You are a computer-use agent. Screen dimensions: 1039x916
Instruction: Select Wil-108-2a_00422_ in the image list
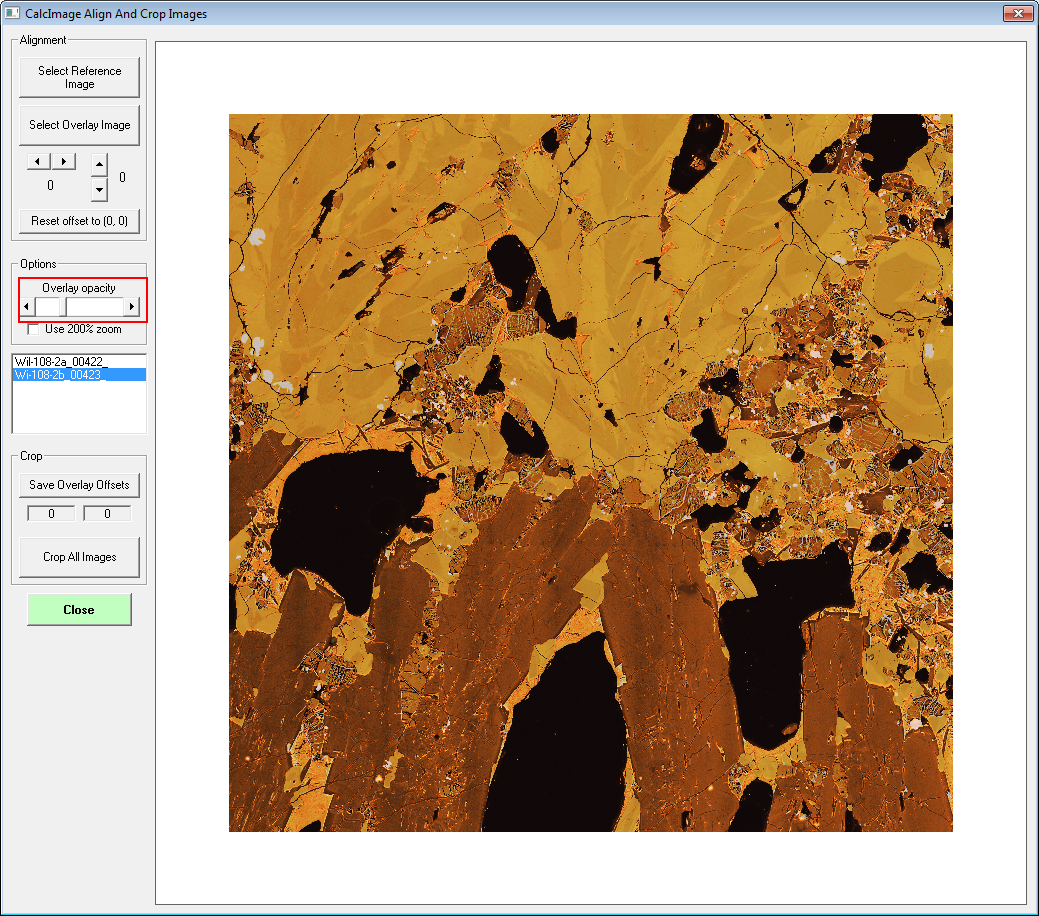60,361
